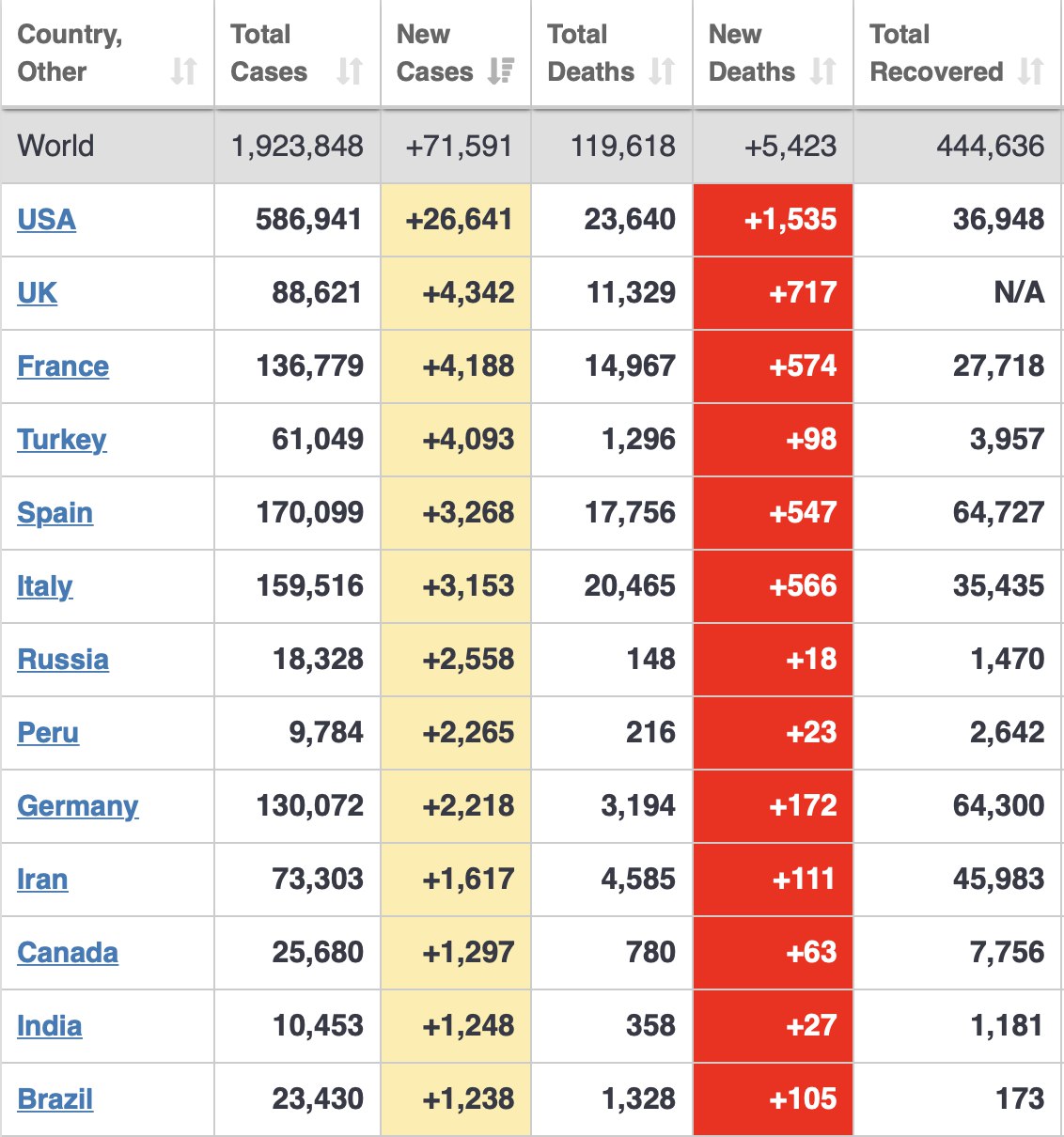1064x1137 pixels.
Task: Click the New Cases descending sort icon
Action: click(501, 71)
